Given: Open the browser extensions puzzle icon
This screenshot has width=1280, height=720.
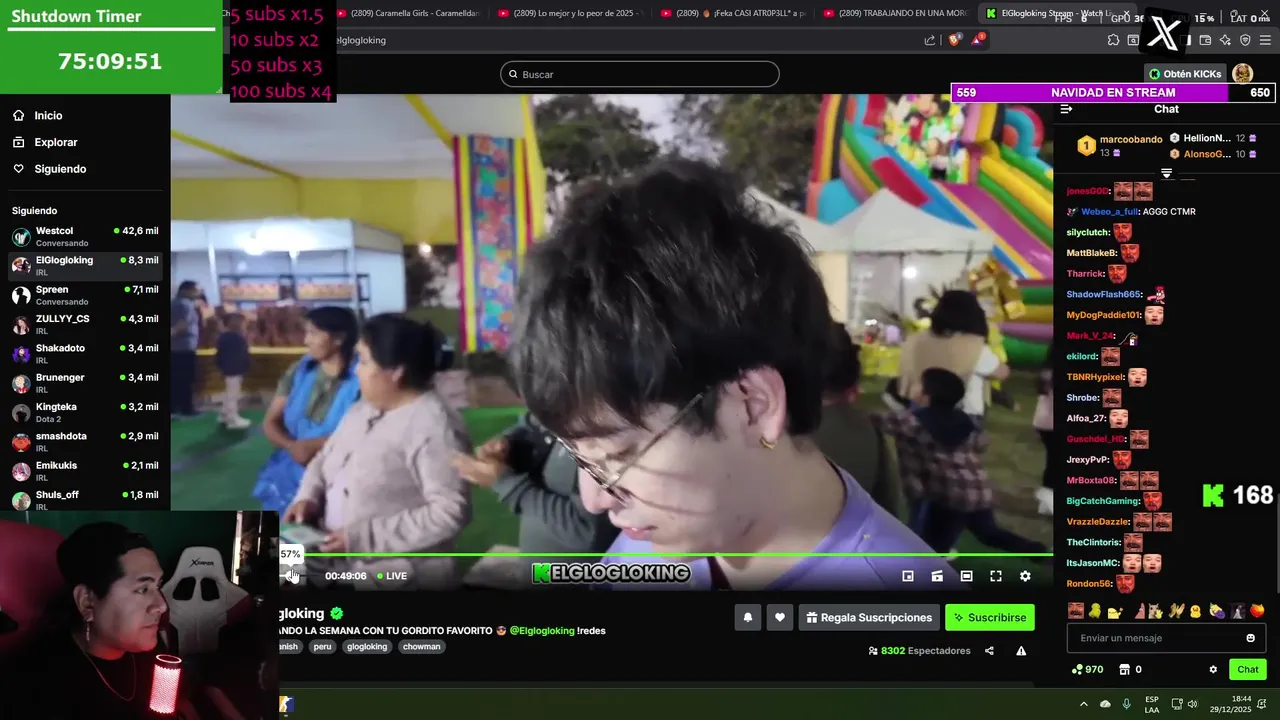Looking at the screenshot, I should pyautogui.click(x=1113, y=40).
